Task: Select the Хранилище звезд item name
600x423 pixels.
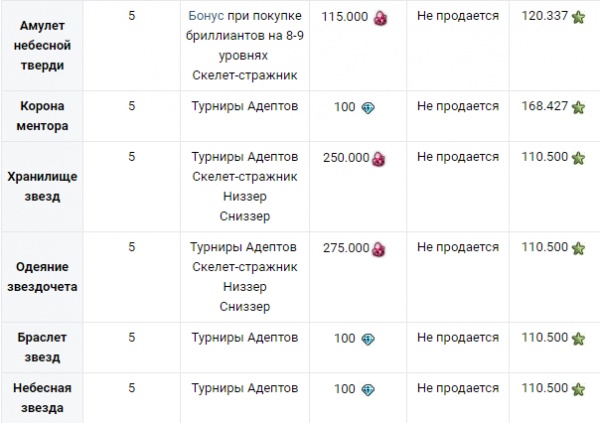Action: coord(42,186)
